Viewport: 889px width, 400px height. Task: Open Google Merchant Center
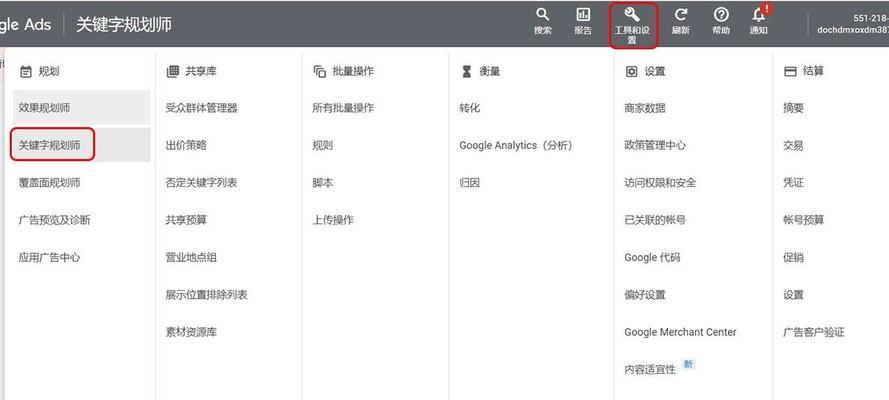(680, 332)
